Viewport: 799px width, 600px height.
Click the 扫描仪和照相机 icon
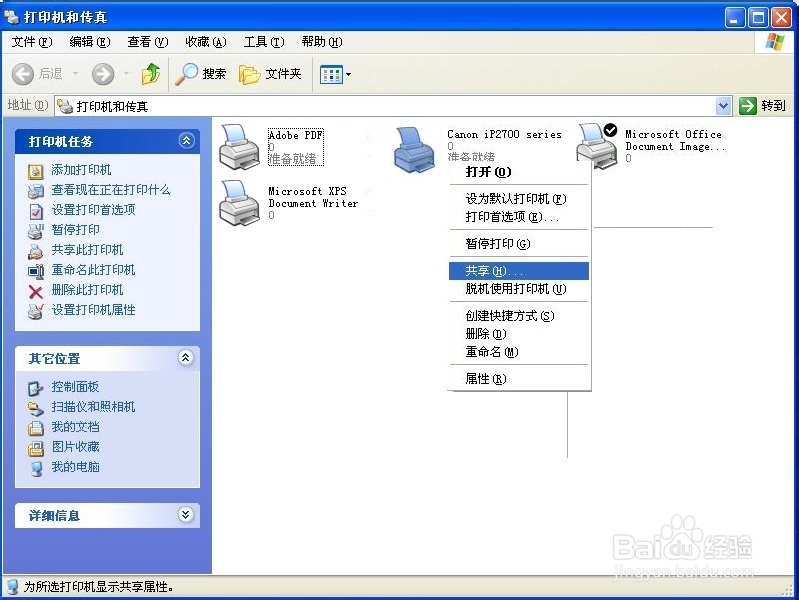coord(36,408)
